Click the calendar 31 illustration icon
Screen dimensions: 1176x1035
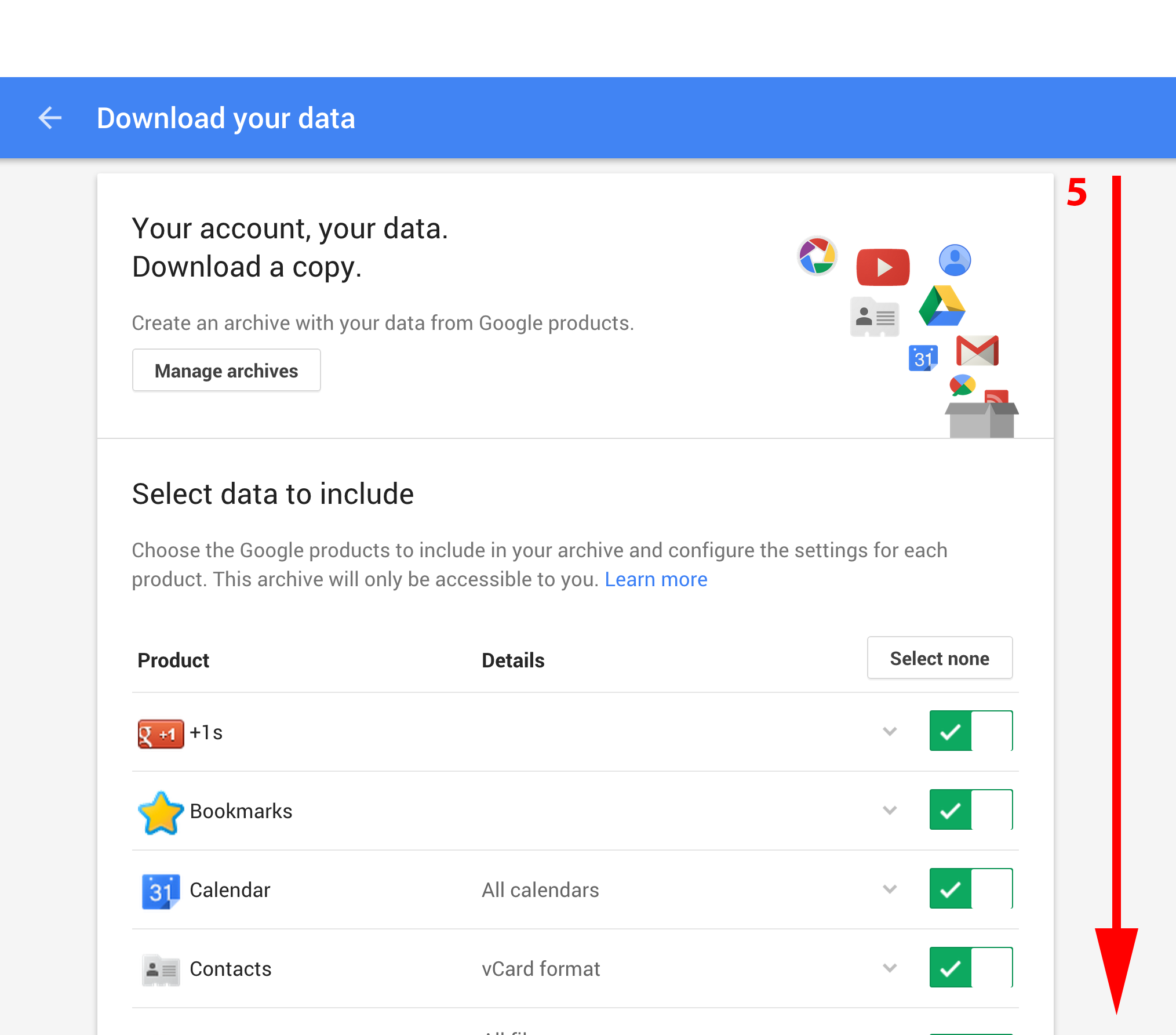923,358
